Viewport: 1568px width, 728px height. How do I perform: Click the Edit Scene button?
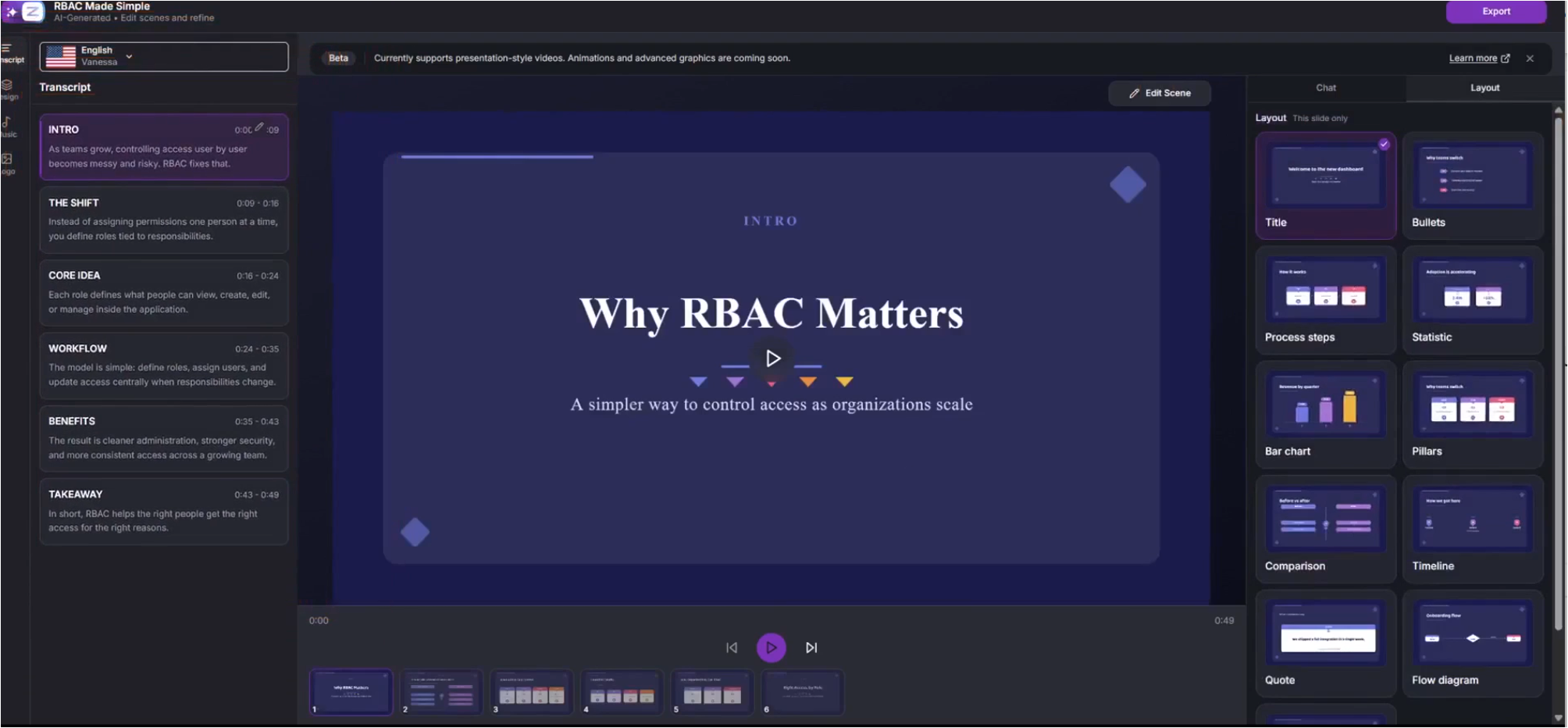click(x=1160, y=93)
